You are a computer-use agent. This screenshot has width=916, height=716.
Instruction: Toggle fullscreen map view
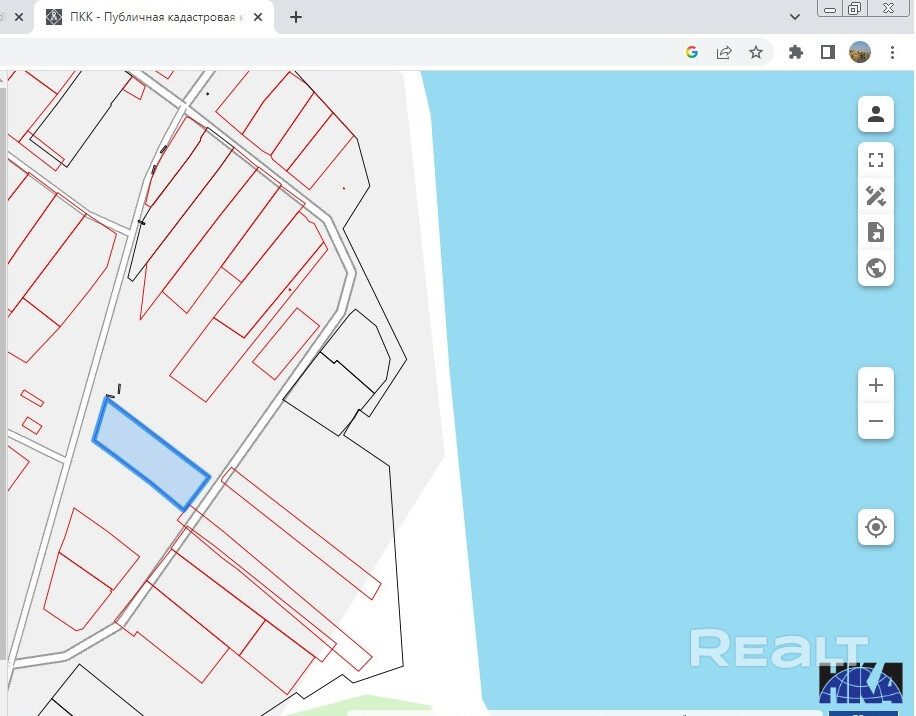coord(875,161)
